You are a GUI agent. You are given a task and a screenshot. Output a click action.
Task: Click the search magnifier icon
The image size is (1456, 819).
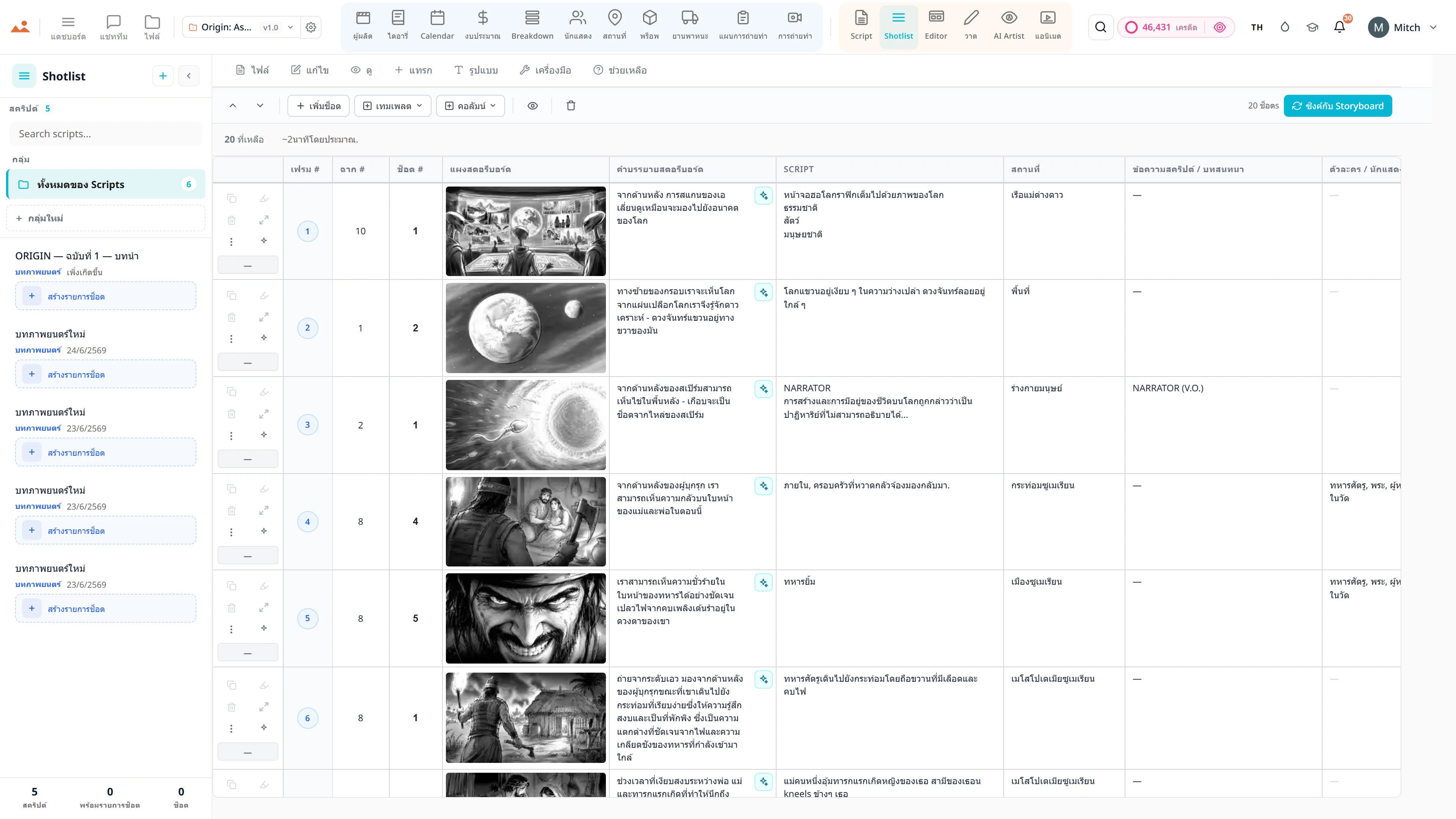pos(1100,27)
